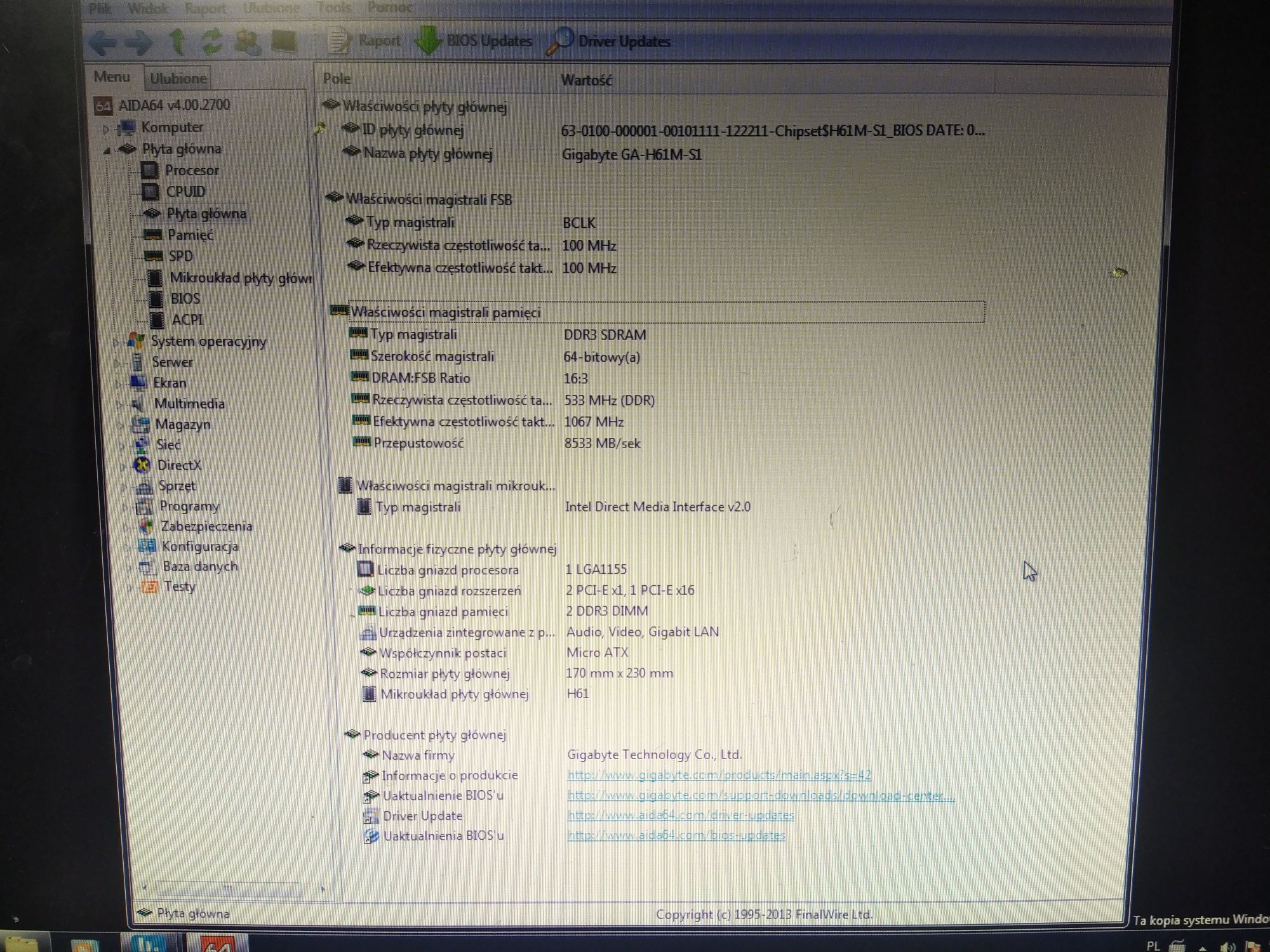1270x952 pixels.
Task: Click the Up arrow toolbar icon
Action: coord(177,41)
